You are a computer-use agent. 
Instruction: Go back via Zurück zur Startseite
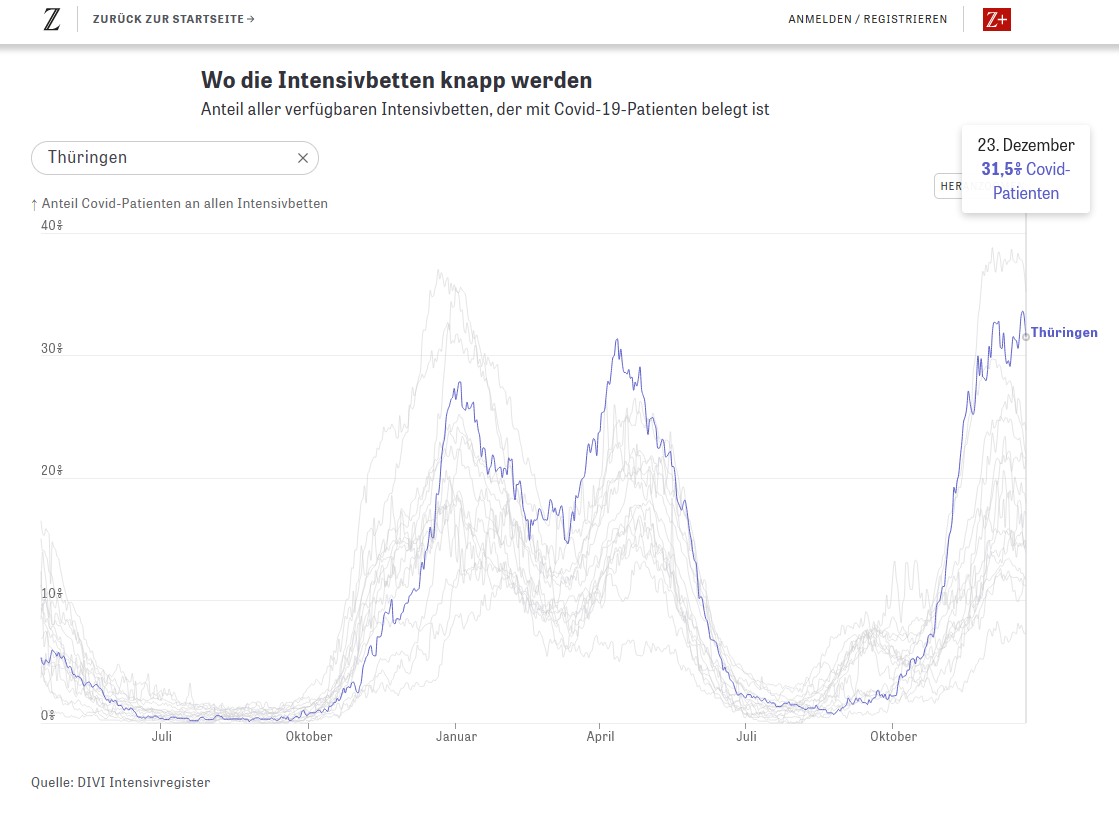tap(173, 19)
